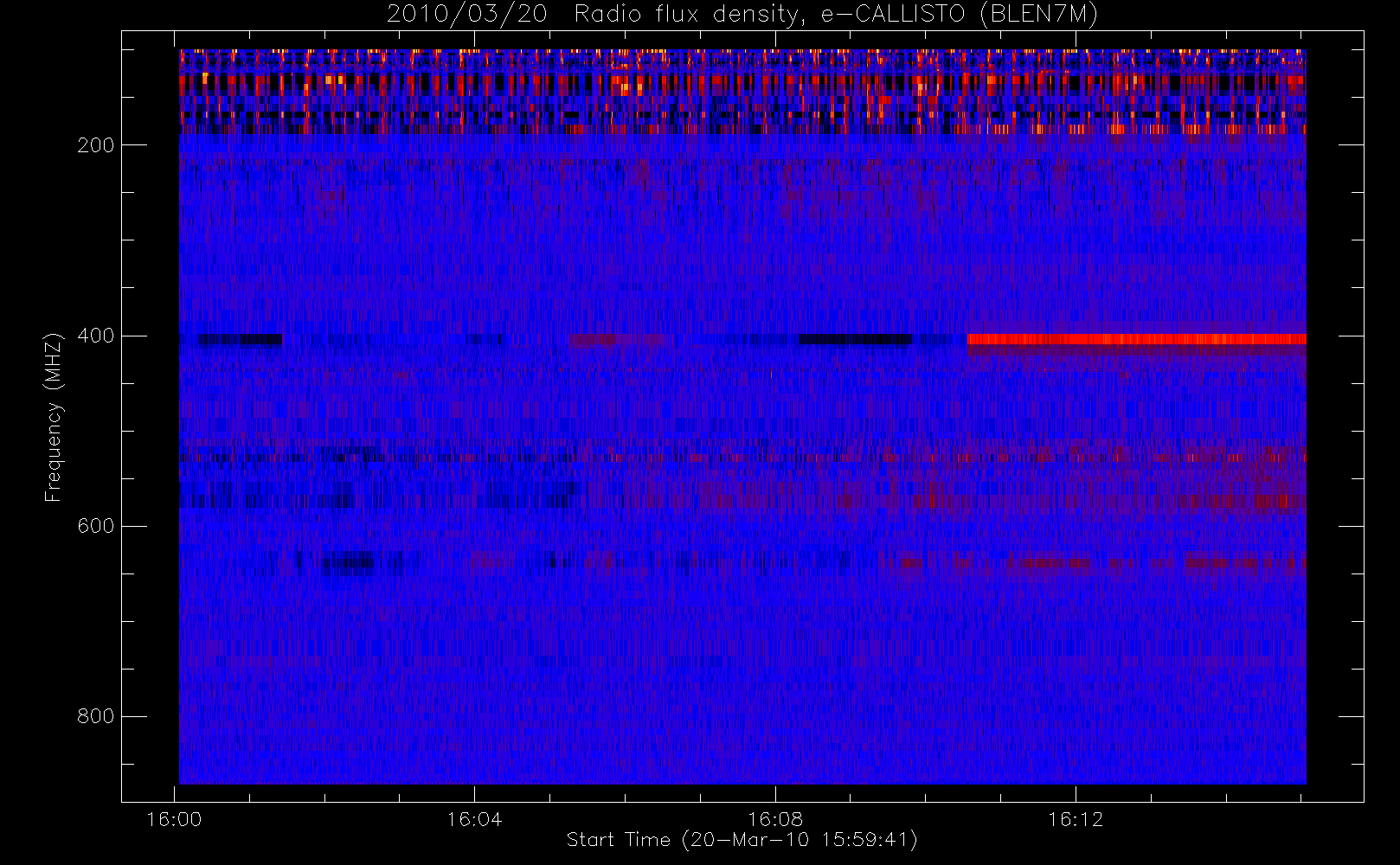
Task: Click the long dark 400 MHz segment before the red band
Action: pos(855,339)
